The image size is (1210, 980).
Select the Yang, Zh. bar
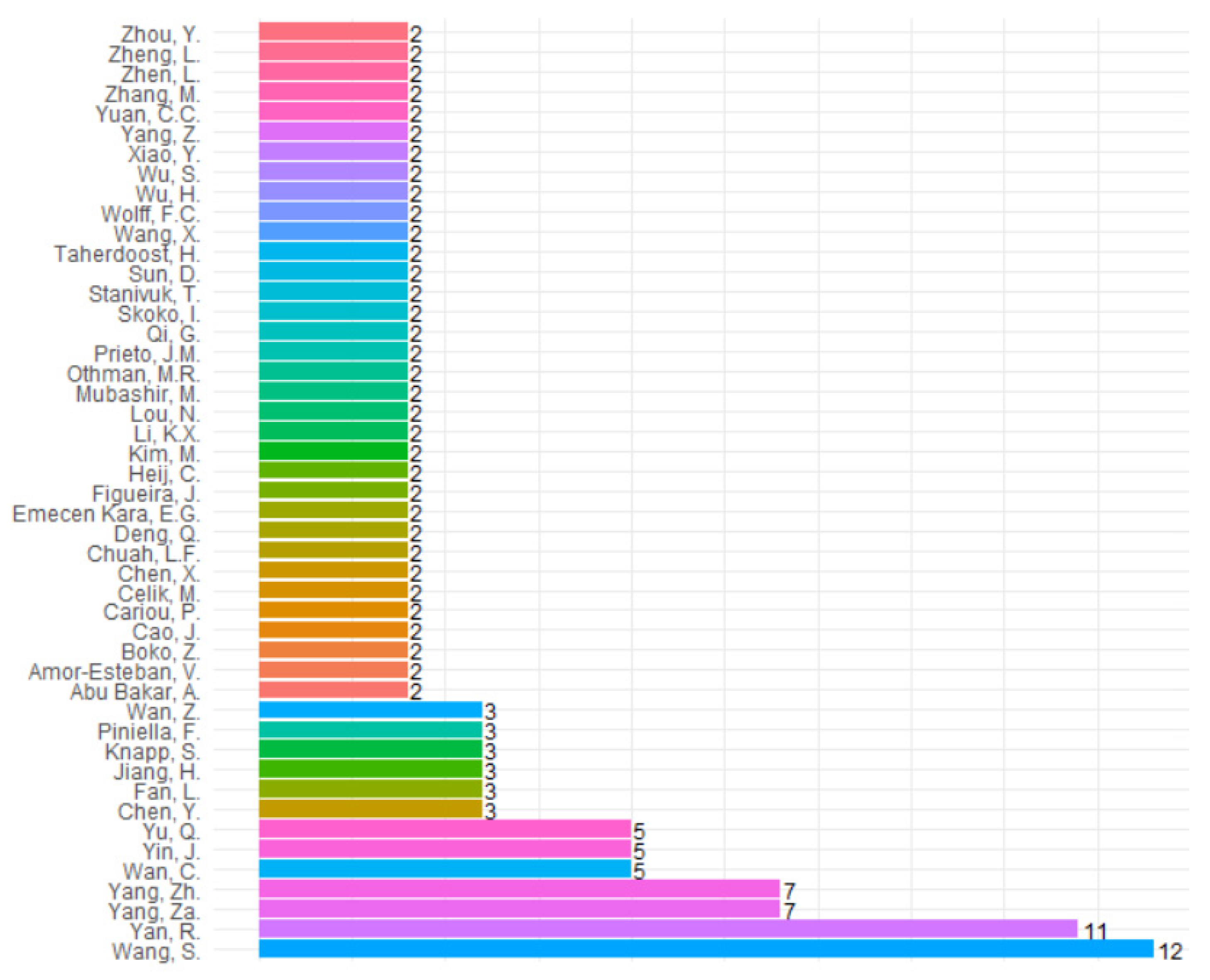coord(519,889)
